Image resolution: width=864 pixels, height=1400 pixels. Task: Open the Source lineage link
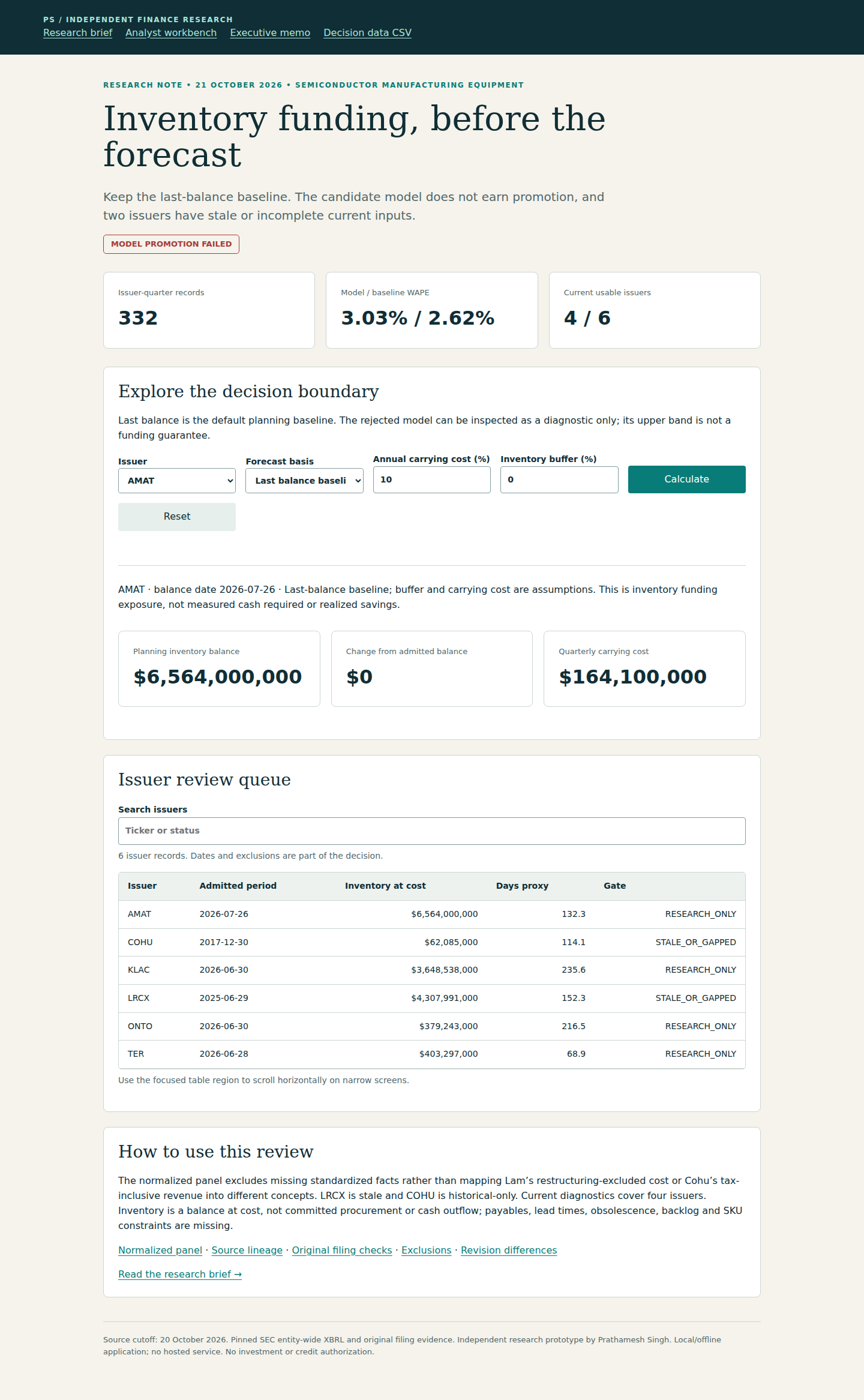click(x=247, y=1251)
